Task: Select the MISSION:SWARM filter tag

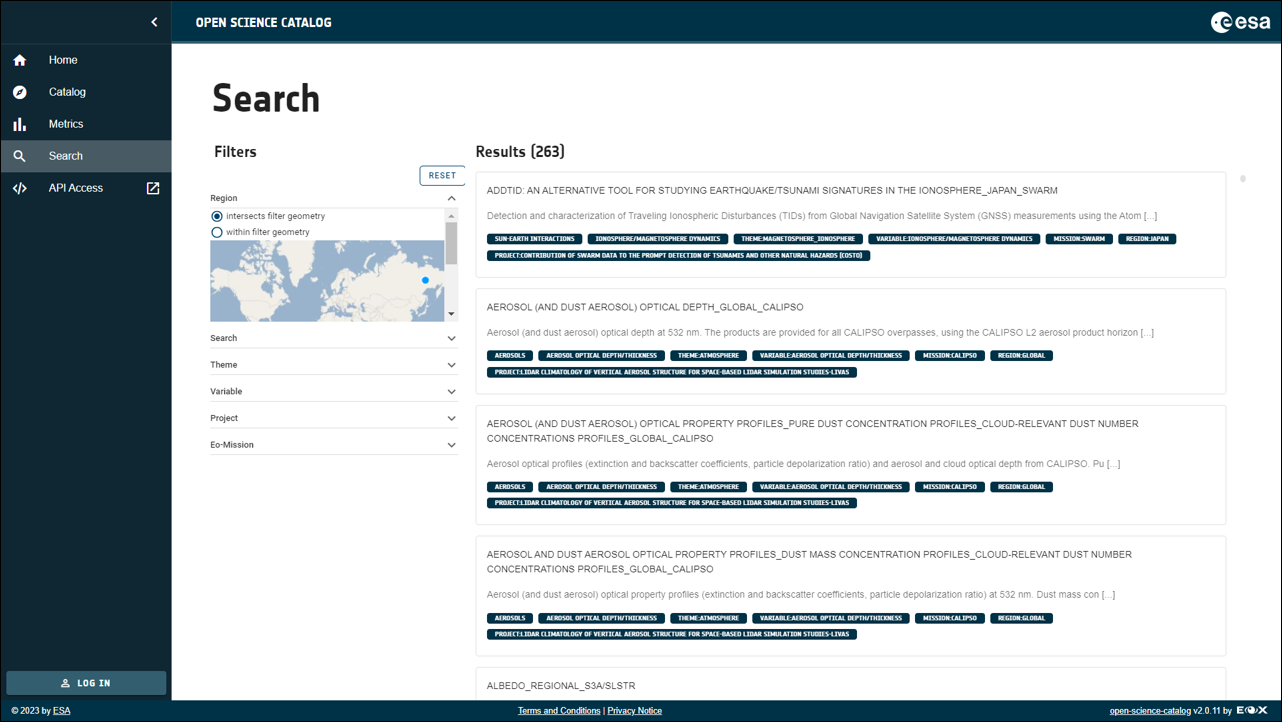Action: pos(1079,238)
